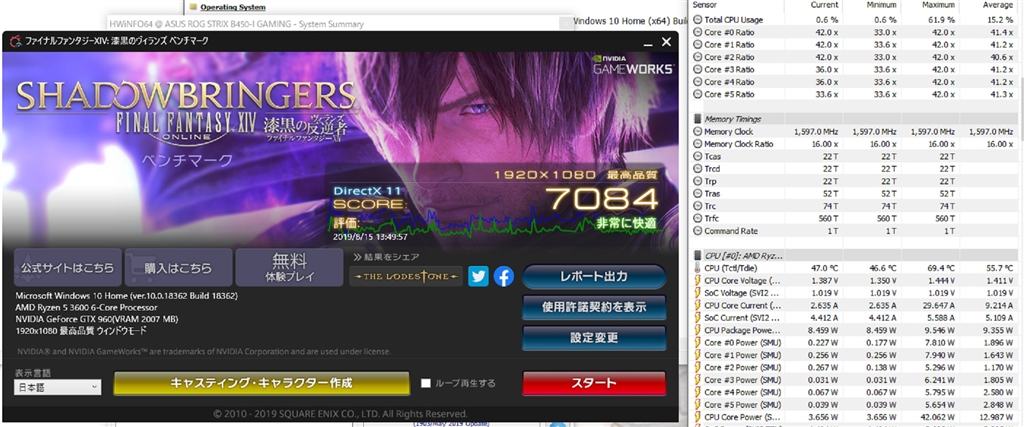Screen dimensions: 1024x427
Task: Click the lightning icon beside CPU Core Power
Action: coord(698,417)
